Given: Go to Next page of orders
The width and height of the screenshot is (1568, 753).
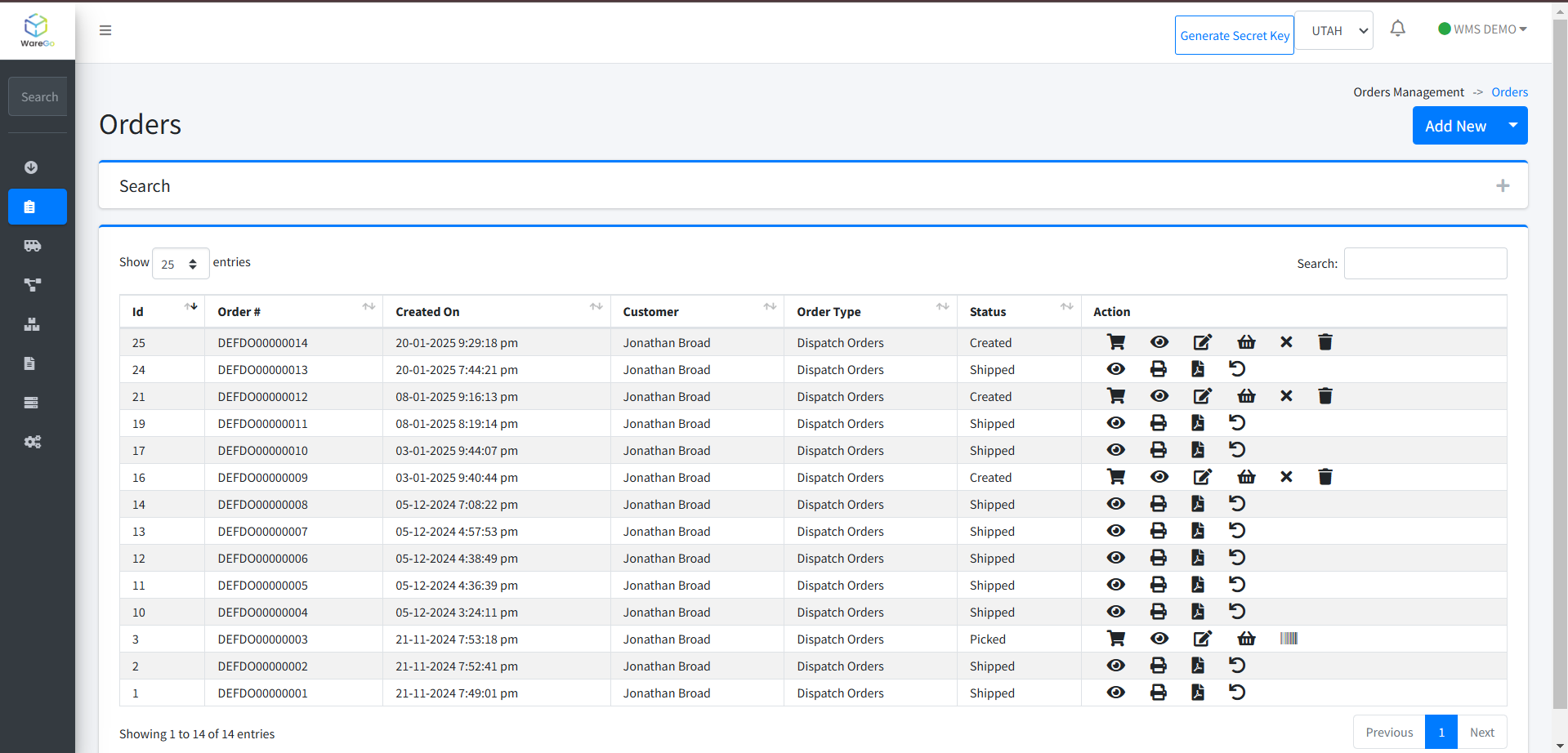Looking at the screenshot, I should [x=1482, y=733].
